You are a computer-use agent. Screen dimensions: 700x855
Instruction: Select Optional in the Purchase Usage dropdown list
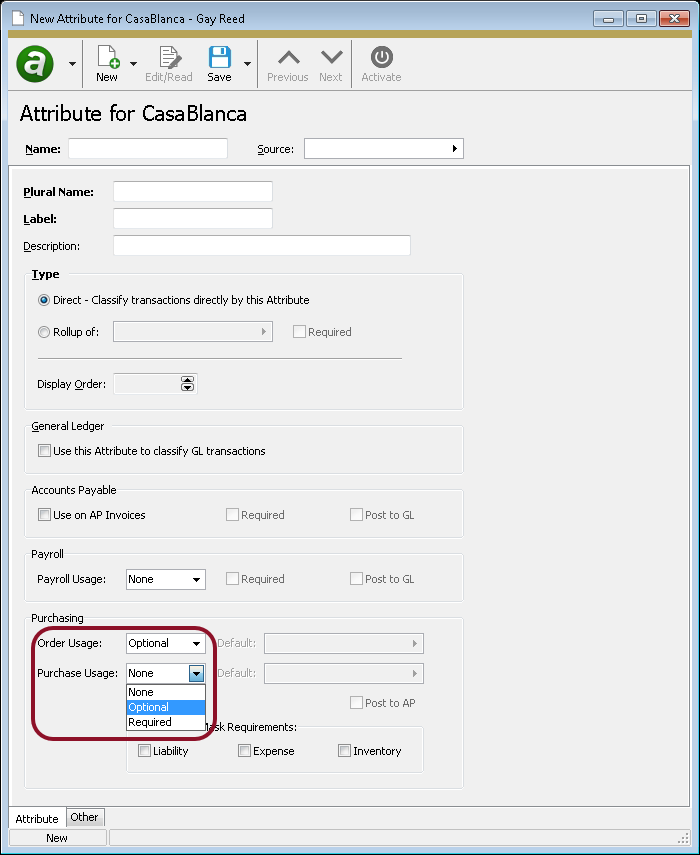[149, 707]
